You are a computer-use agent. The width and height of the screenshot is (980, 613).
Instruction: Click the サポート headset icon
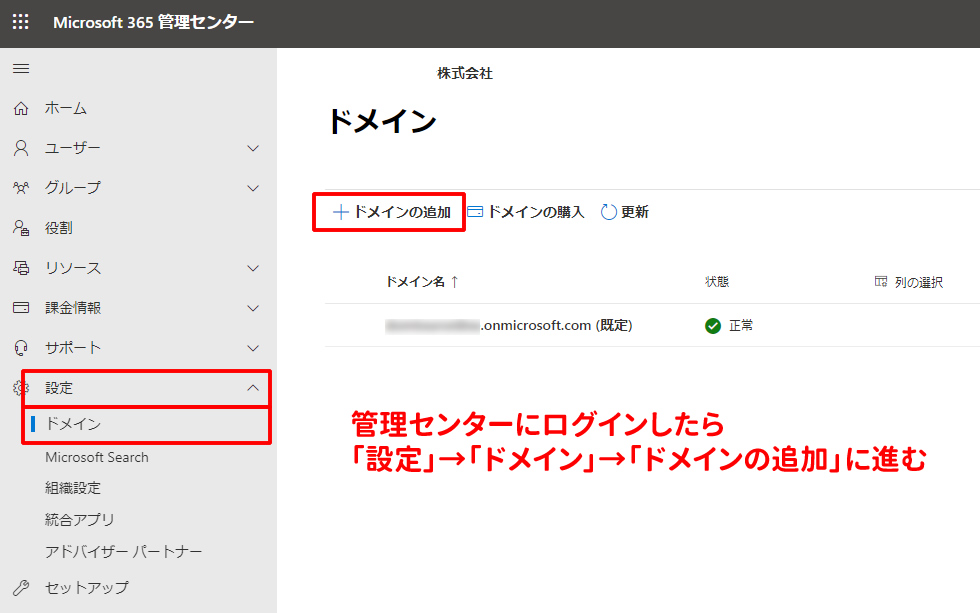point(21,347)
